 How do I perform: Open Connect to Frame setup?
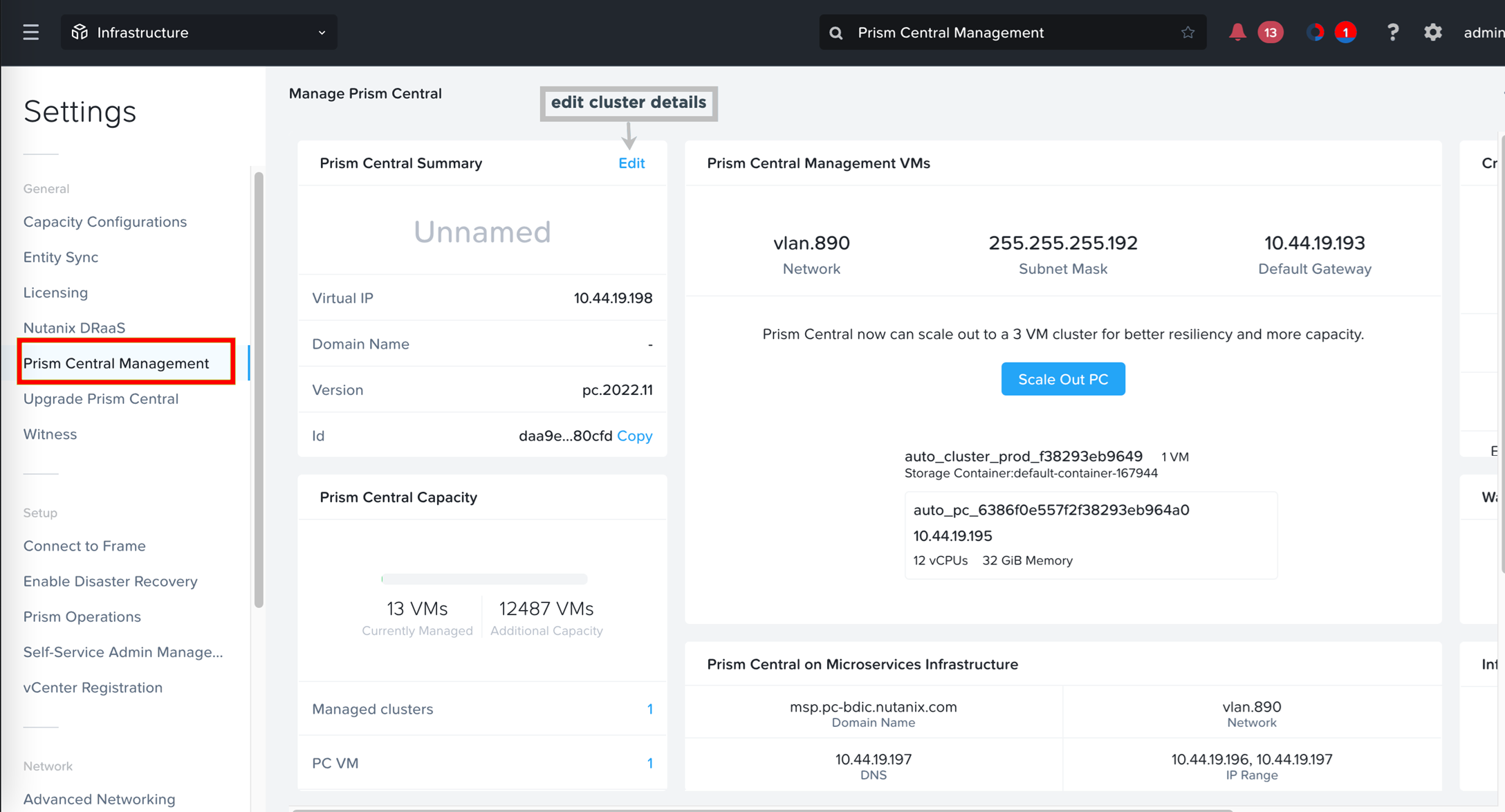click(x=84, y=546)
